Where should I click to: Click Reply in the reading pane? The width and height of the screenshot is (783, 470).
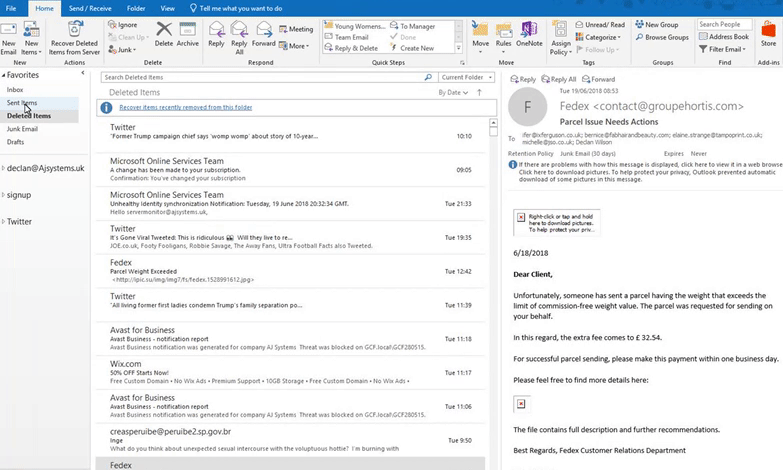(x=523, y=79)
